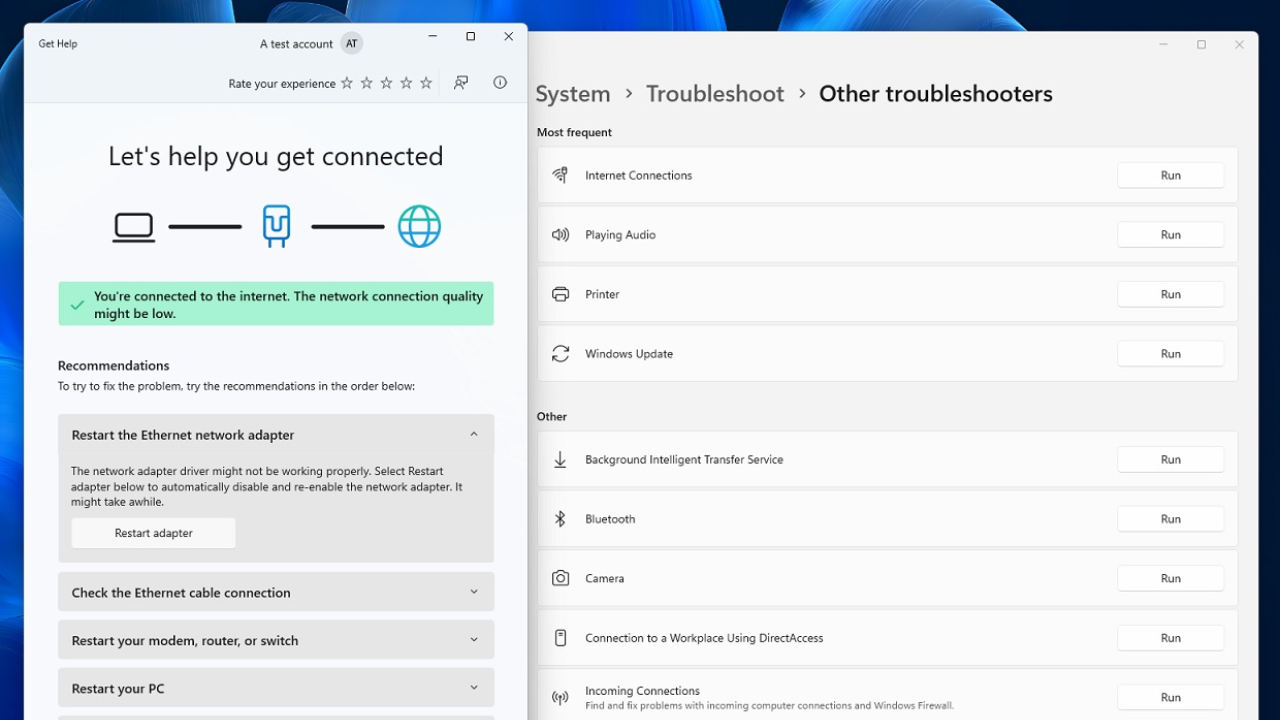Click the Internet Connections wifi icon
Screen dimensions: 1280x720
coord(560,175)
